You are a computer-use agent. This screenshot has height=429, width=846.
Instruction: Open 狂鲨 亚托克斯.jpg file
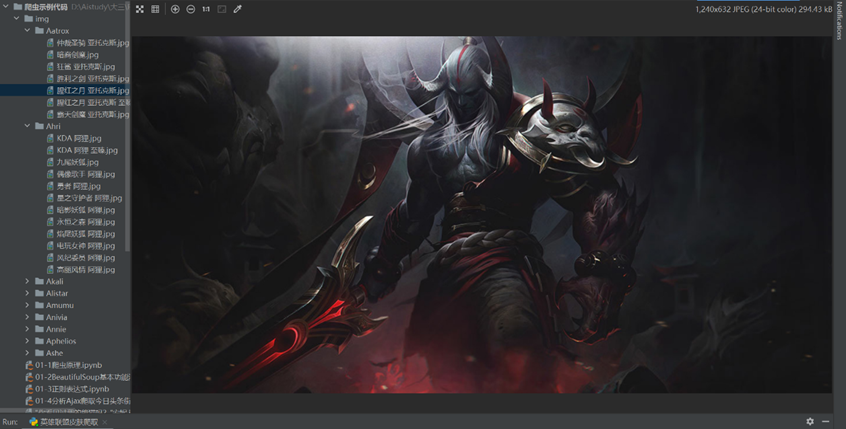tap(80, 67)
